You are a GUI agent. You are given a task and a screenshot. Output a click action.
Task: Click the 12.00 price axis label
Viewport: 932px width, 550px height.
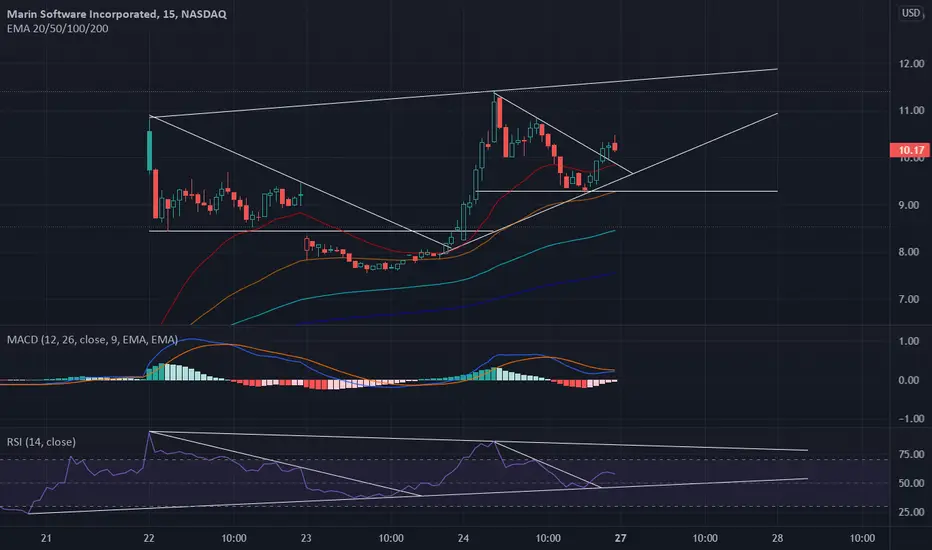912,64
